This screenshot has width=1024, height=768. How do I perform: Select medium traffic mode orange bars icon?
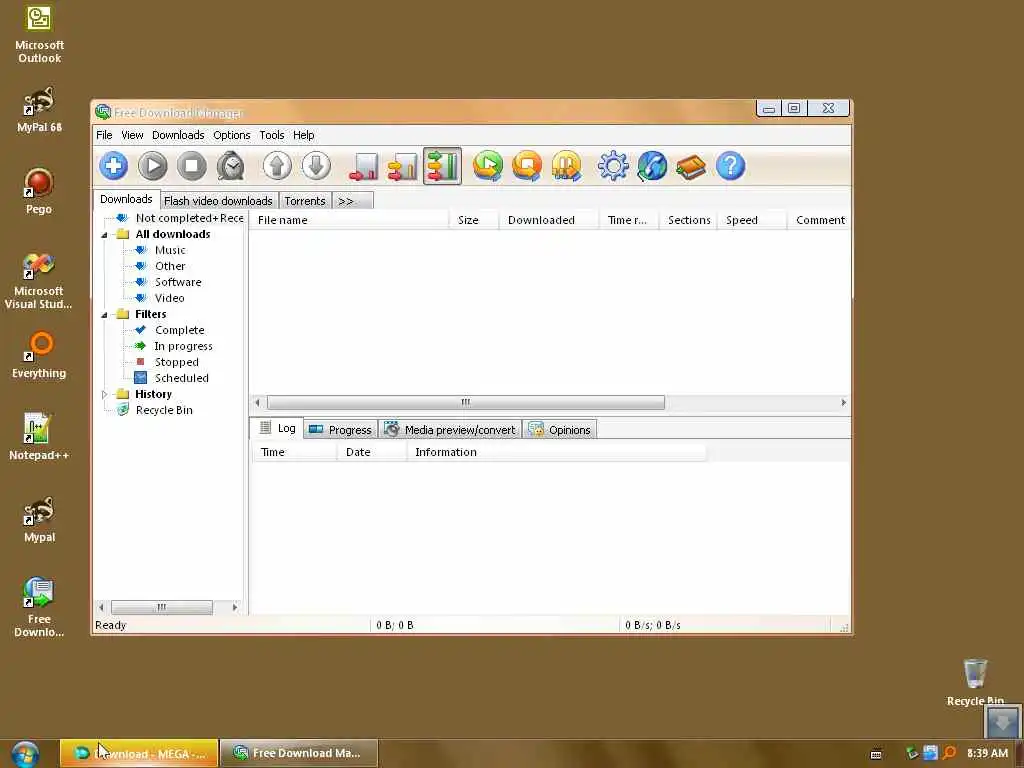tap(403, 166)
